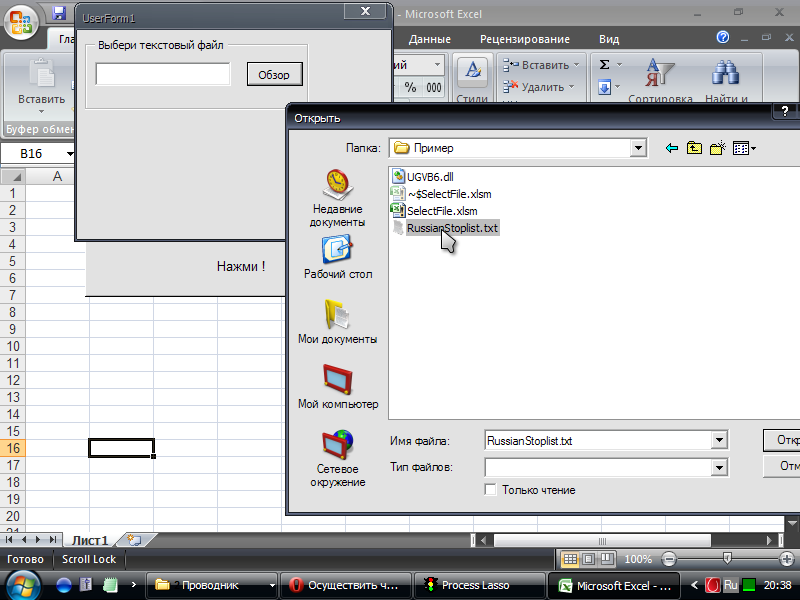Expand the Тип файлов dropdown arrow

click(719, 467)
